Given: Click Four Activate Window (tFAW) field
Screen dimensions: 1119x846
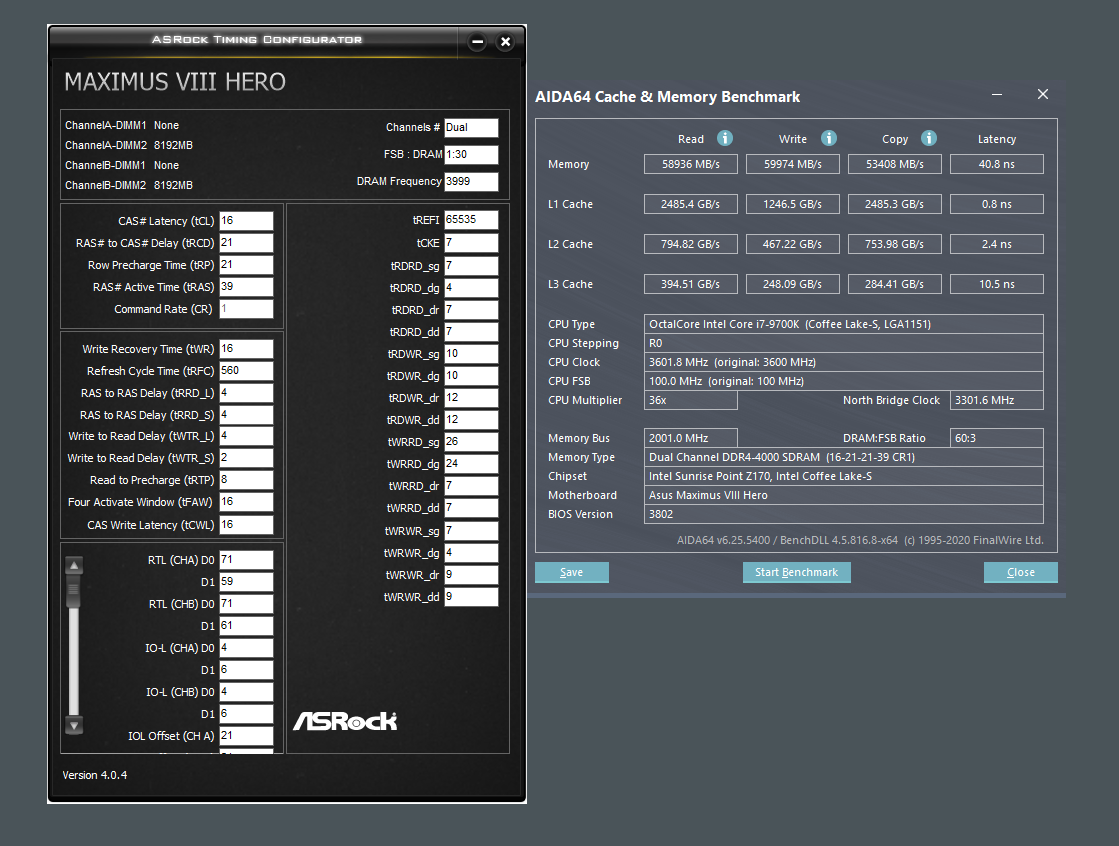Looking at the screenshot, I should (246, 502).
